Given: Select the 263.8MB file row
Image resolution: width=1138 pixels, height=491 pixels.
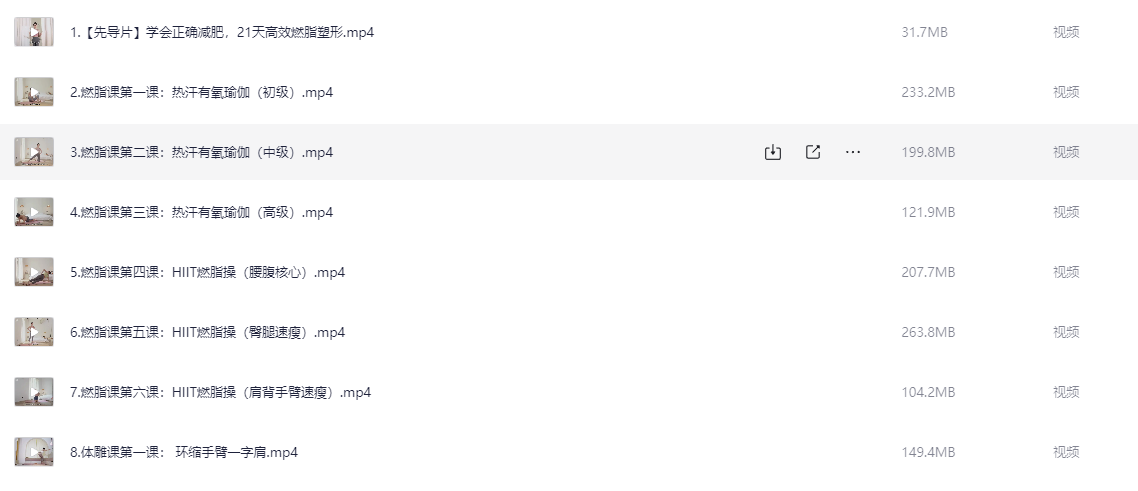Looking at the screenshot, I should pos(569,332).
